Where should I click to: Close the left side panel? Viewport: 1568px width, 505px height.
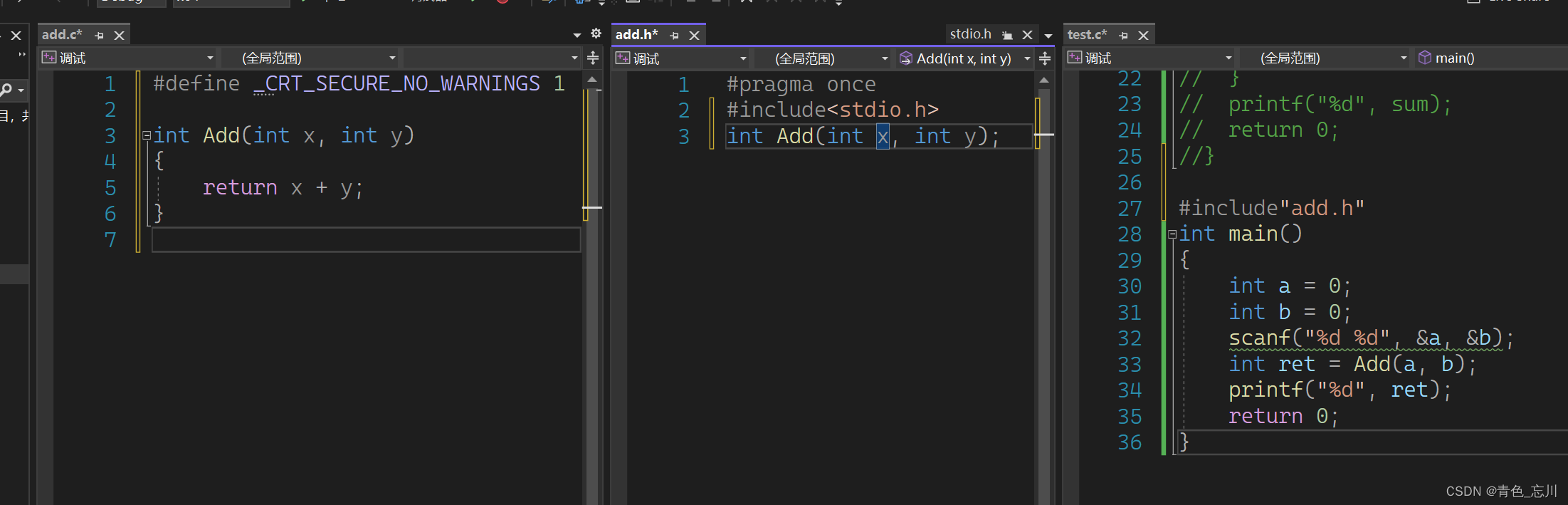click(x=16, y=35)
